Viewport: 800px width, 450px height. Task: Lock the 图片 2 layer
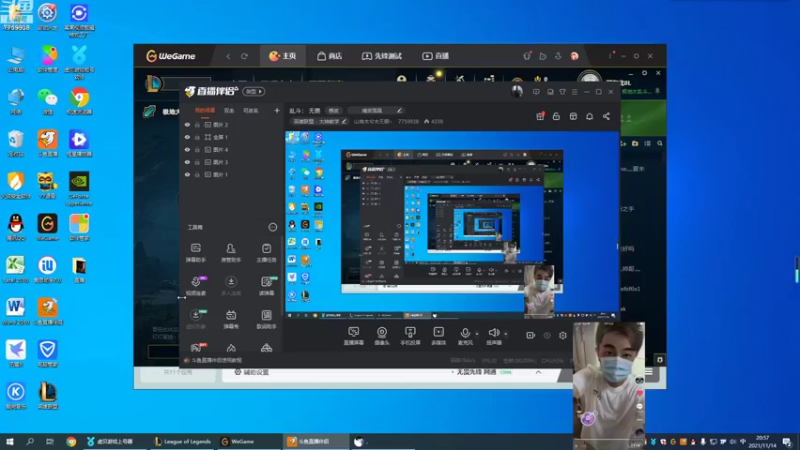point(197,124)
